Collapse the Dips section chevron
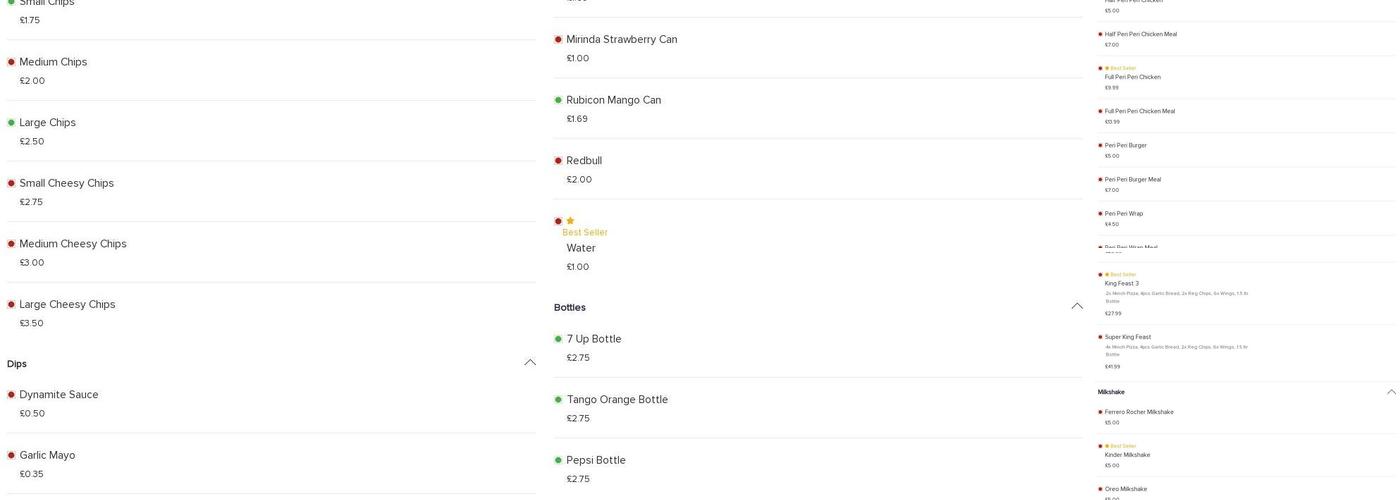This screenshot has width=1400, height=500. (530, 363)
